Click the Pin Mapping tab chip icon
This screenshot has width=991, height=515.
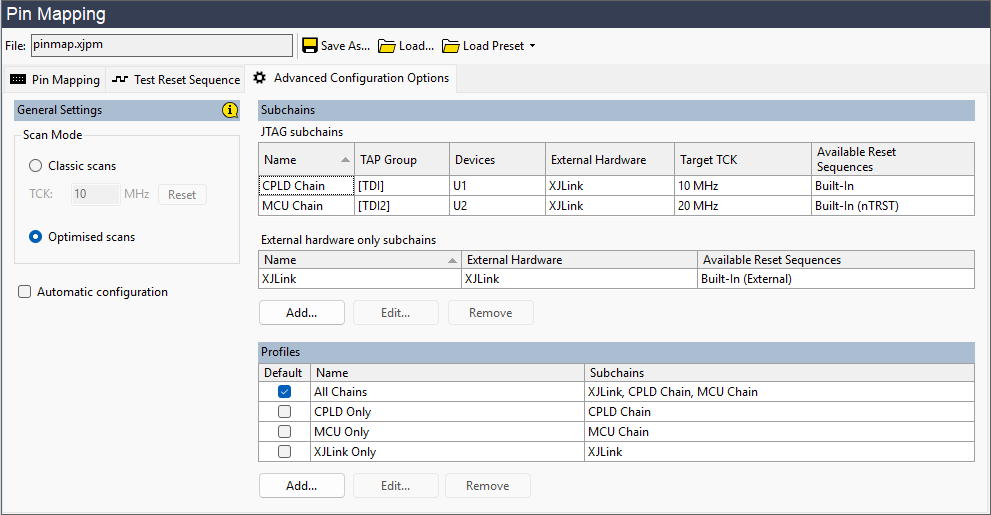pos(18,80)
